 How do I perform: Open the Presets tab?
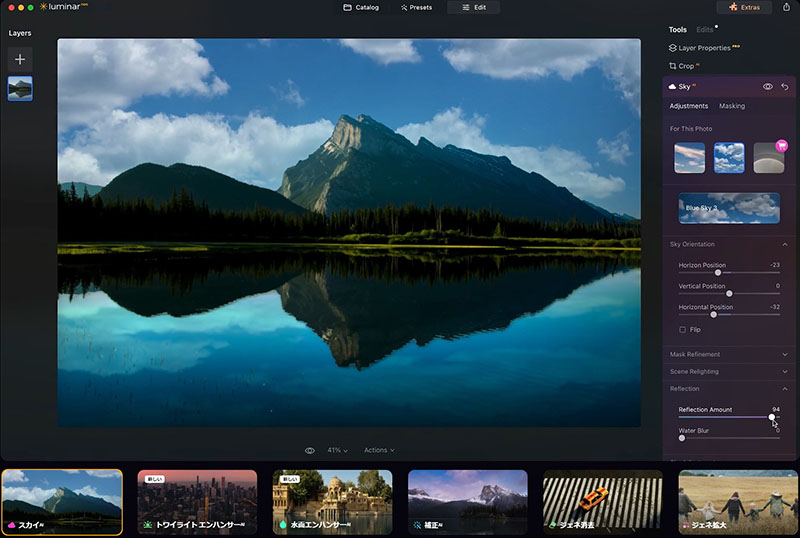416,8
